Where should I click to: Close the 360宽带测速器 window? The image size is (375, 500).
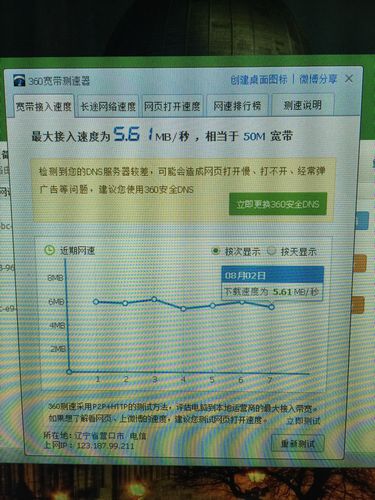click(x=349, y=79)
